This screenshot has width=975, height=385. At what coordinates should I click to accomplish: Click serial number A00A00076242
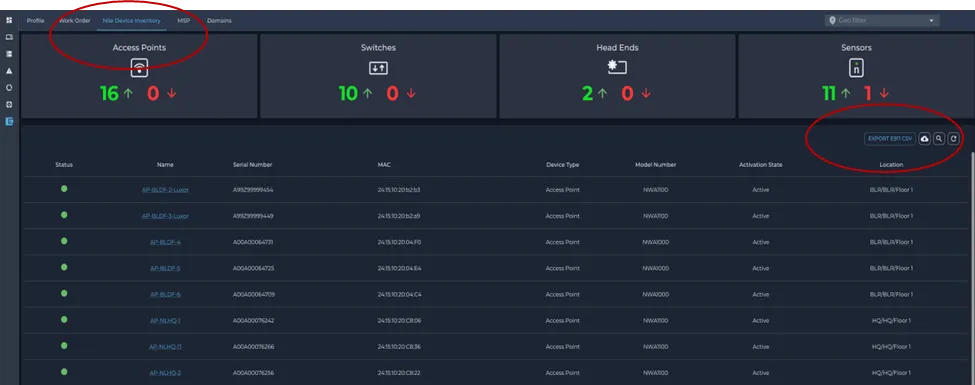click(253, 320)
